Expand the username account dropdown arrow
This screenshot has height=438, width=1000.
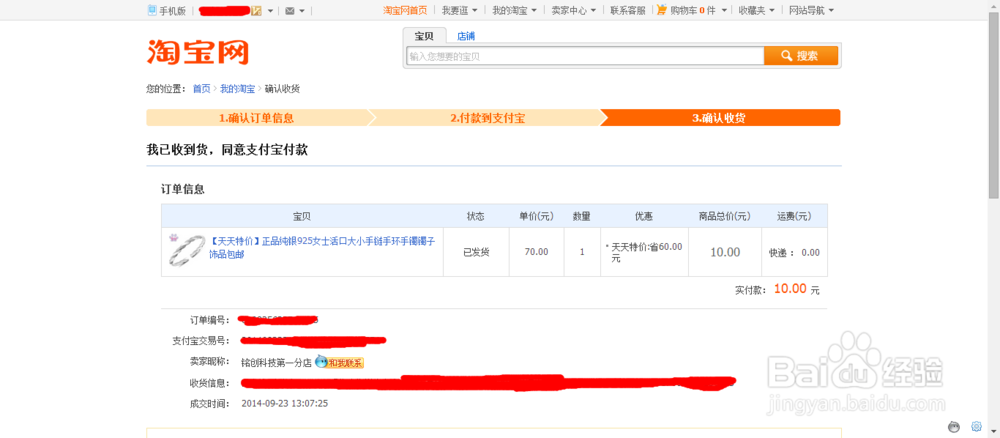pyautogui.click(x=270, y=11)
